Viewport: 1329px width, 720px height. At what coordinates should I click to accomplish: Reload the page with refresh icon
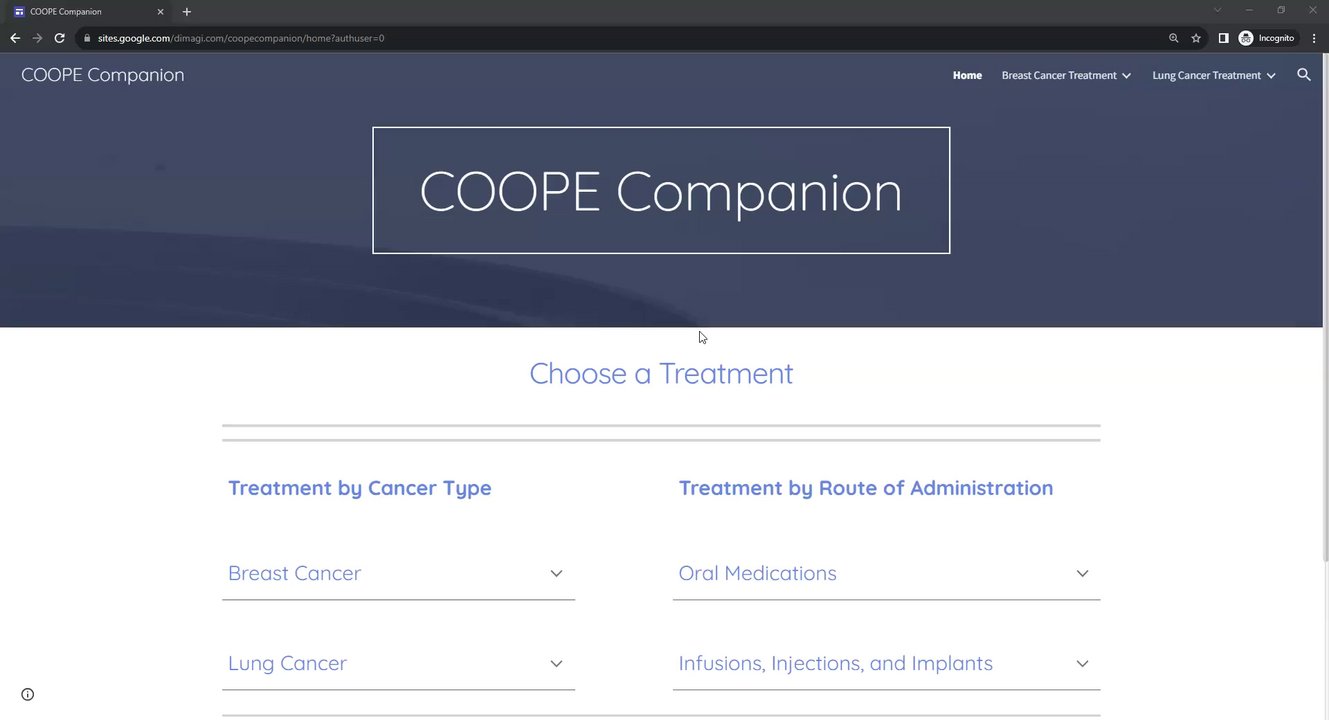(x=59, y=38)
